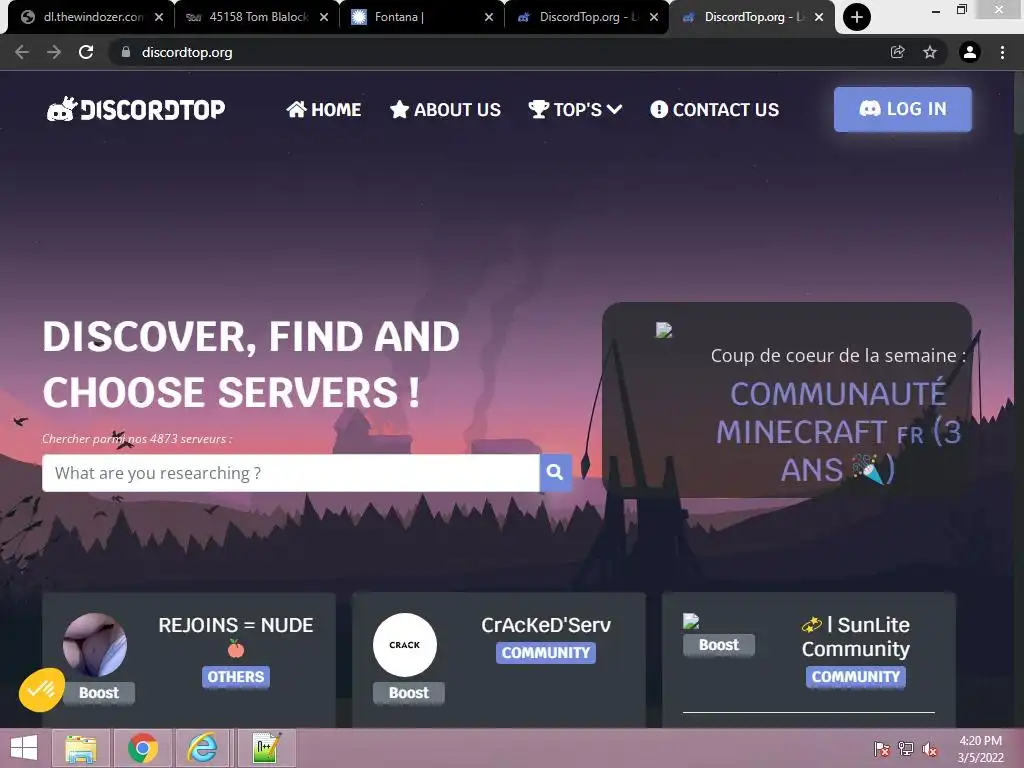The height and width of the screenshot is (768, 1024).
Task: Open the SunLite Community server title
Action: (856, 637)
